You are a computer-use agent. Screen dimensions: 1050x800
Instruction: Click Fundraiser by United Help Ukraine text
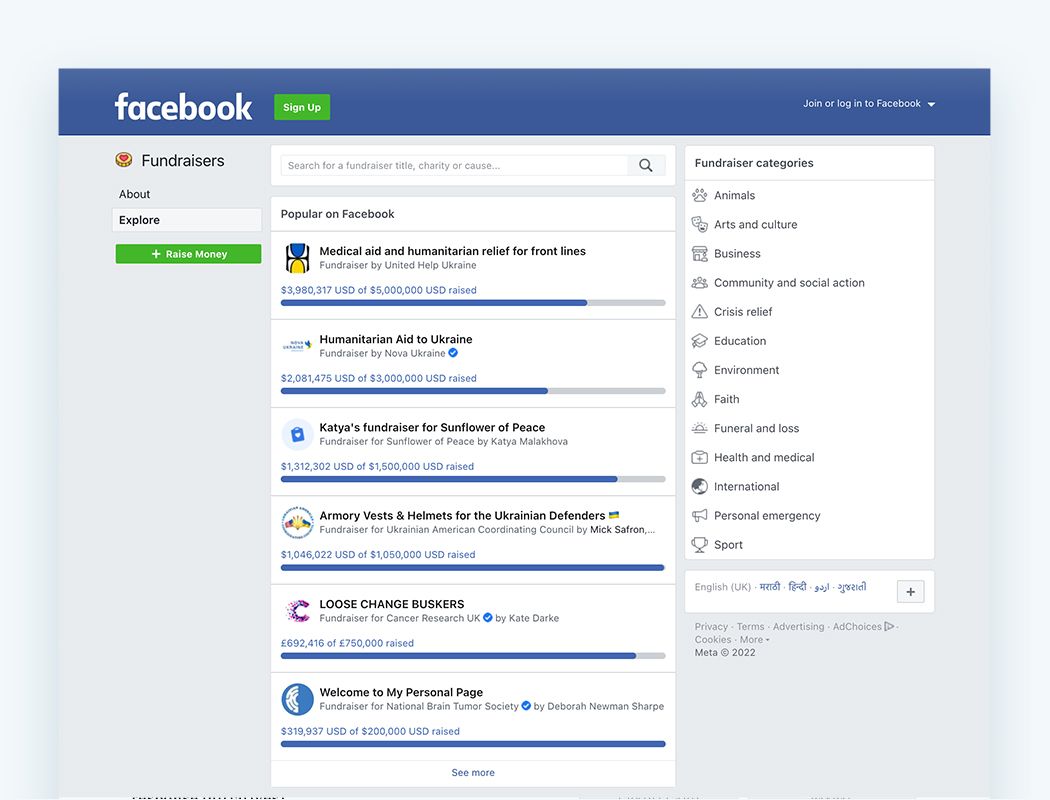tap(398, 265)
